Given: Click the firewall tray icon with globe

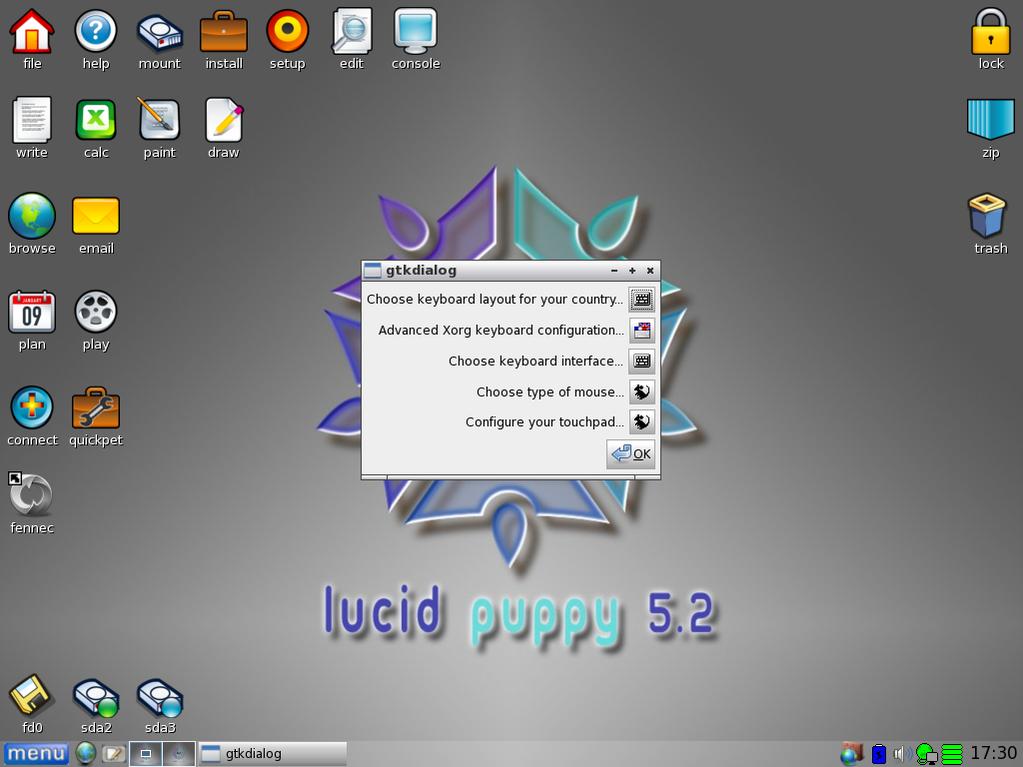Looking at the screenshot, I should click(851, 754).
